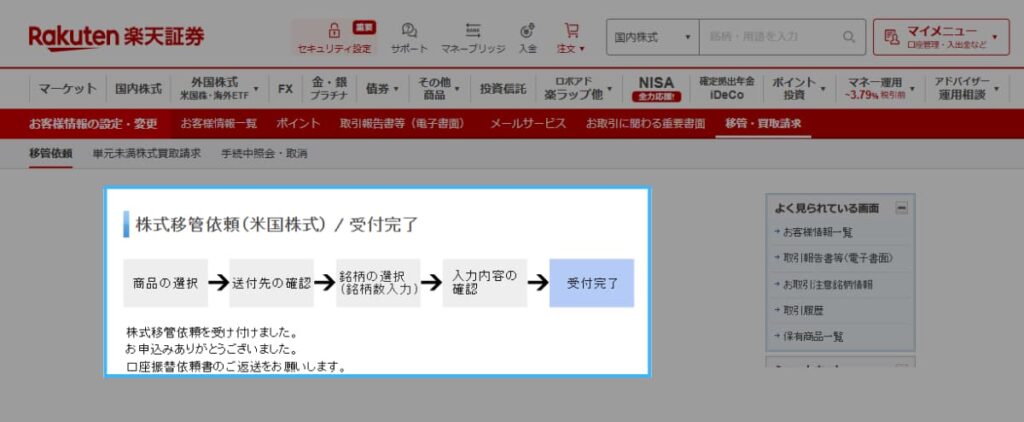Open the 移管依頼 sub-tab
This screenshot has width=1024, height=422.
50,154
